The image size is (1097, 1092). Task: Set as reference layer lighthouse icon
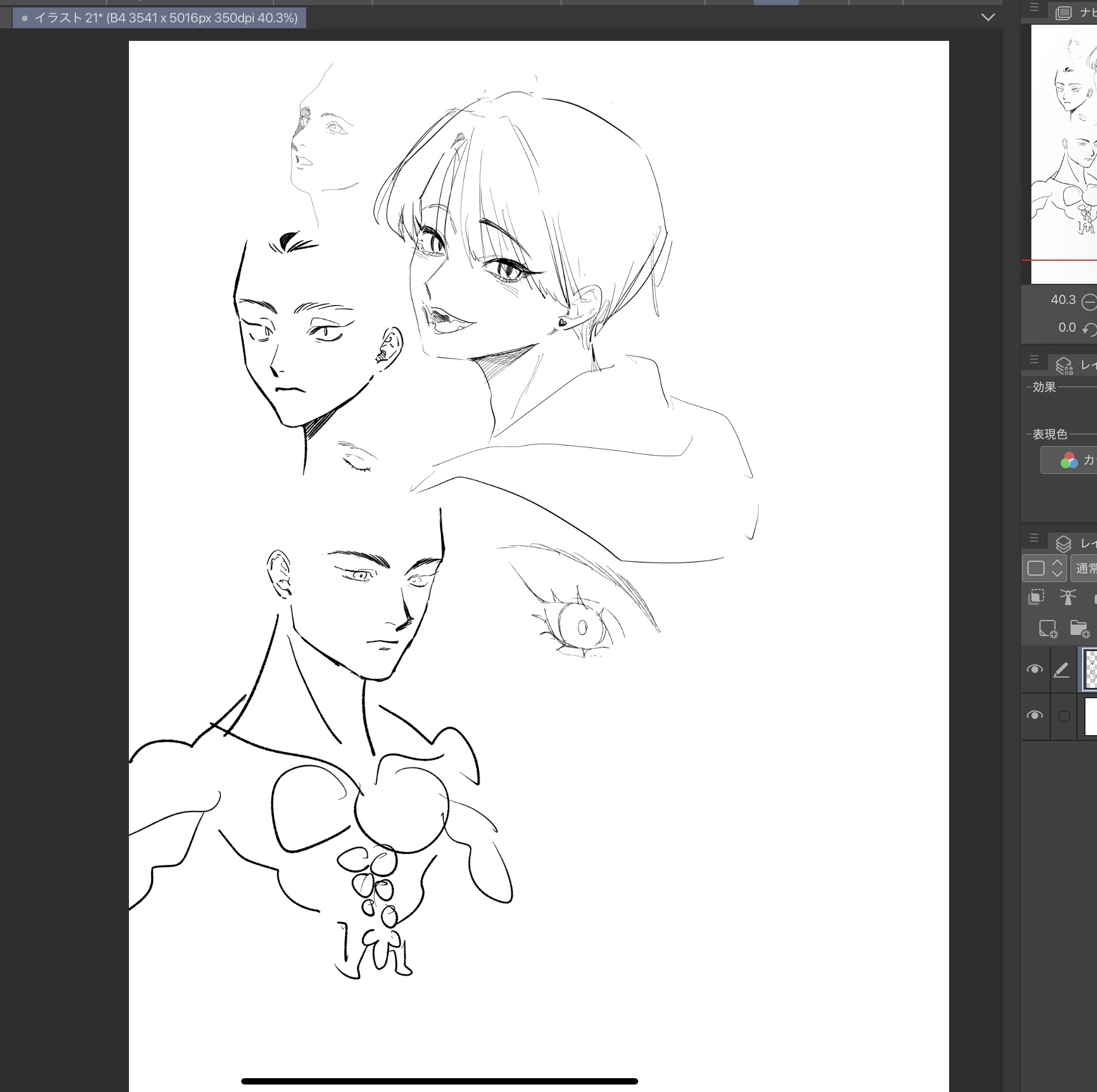tap(1068, 597)
